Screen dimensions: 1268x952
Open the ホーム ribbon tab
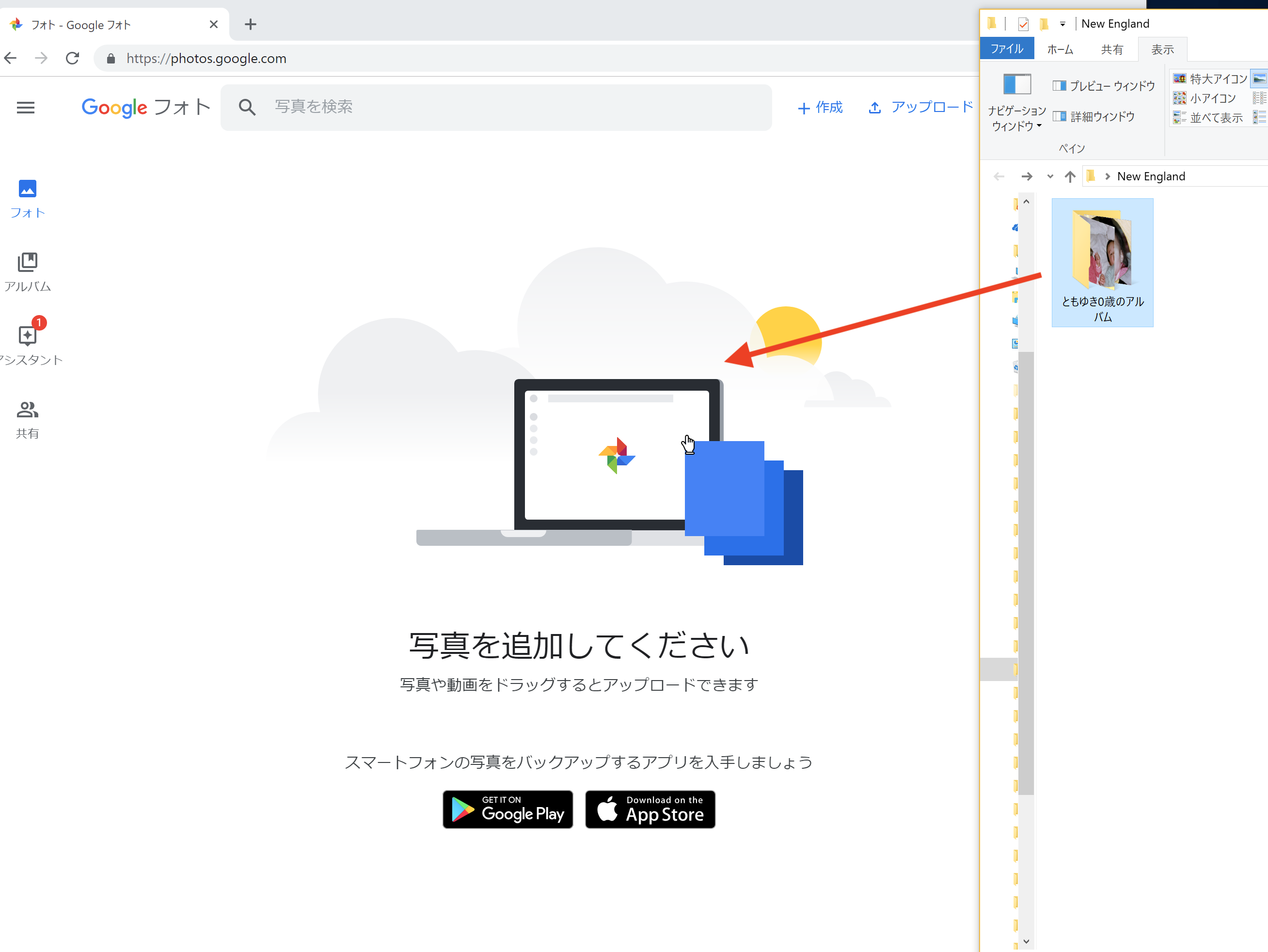click(x=1060, y=49)
